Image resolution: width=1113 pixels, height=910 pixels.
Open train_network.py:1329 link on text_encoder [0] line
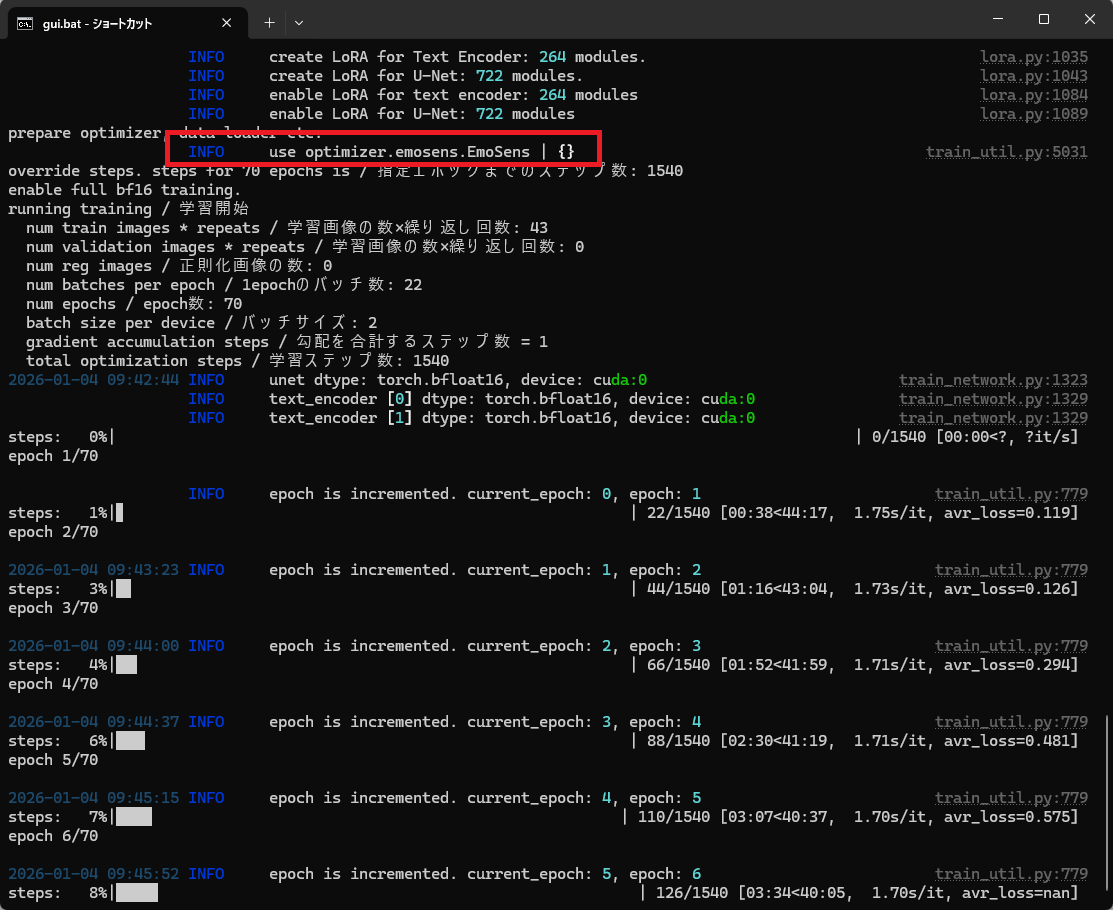[x=993, y=399]
